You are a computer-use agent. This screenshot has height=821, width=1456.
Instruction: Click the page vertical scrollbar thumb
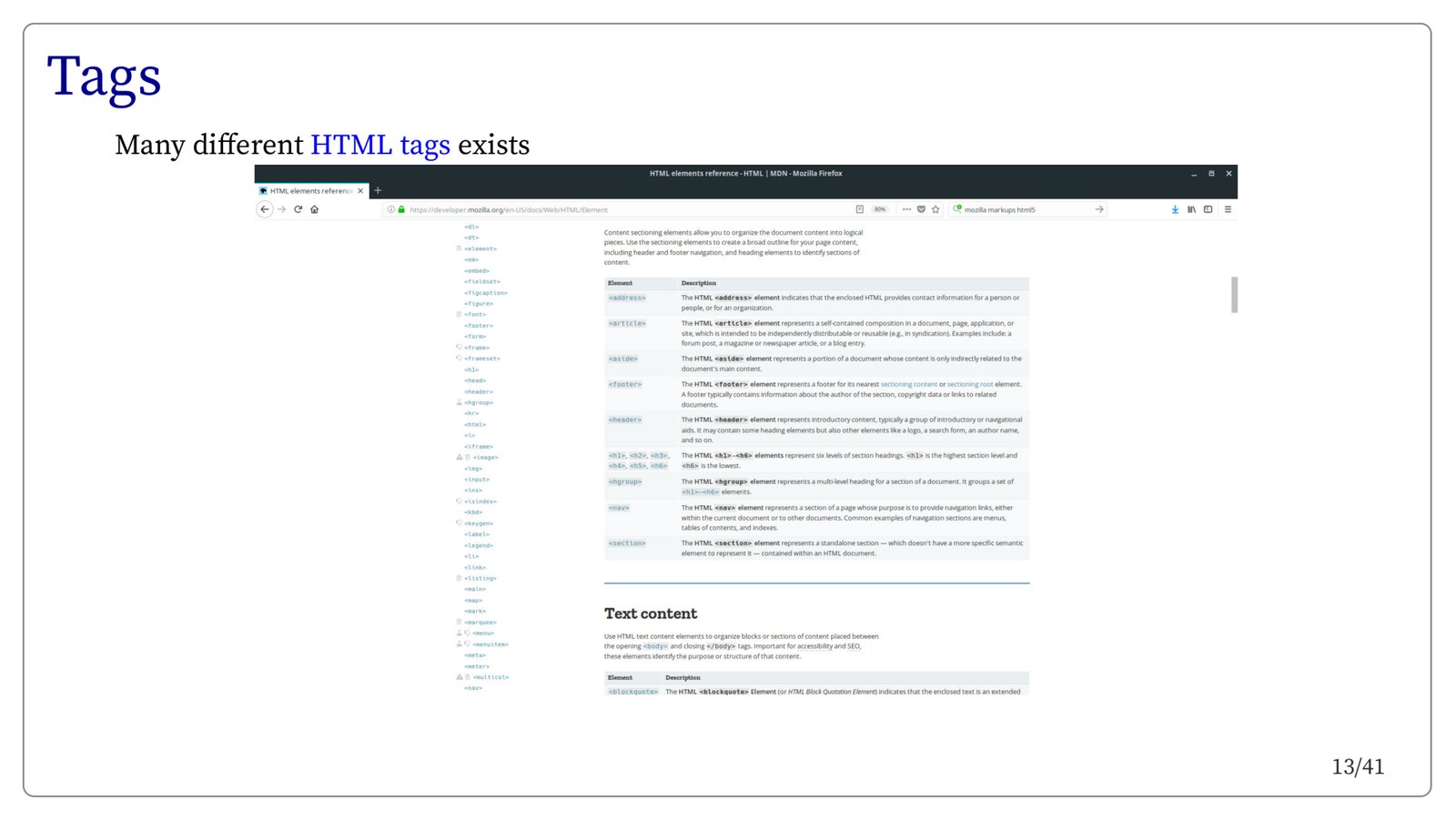point(1234,295)
